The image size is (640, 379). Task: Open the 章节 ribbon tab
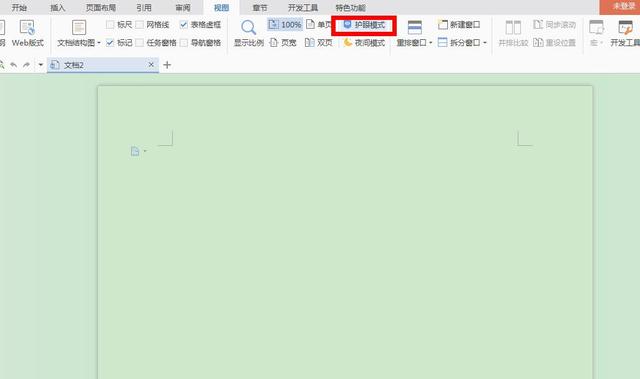260,7
